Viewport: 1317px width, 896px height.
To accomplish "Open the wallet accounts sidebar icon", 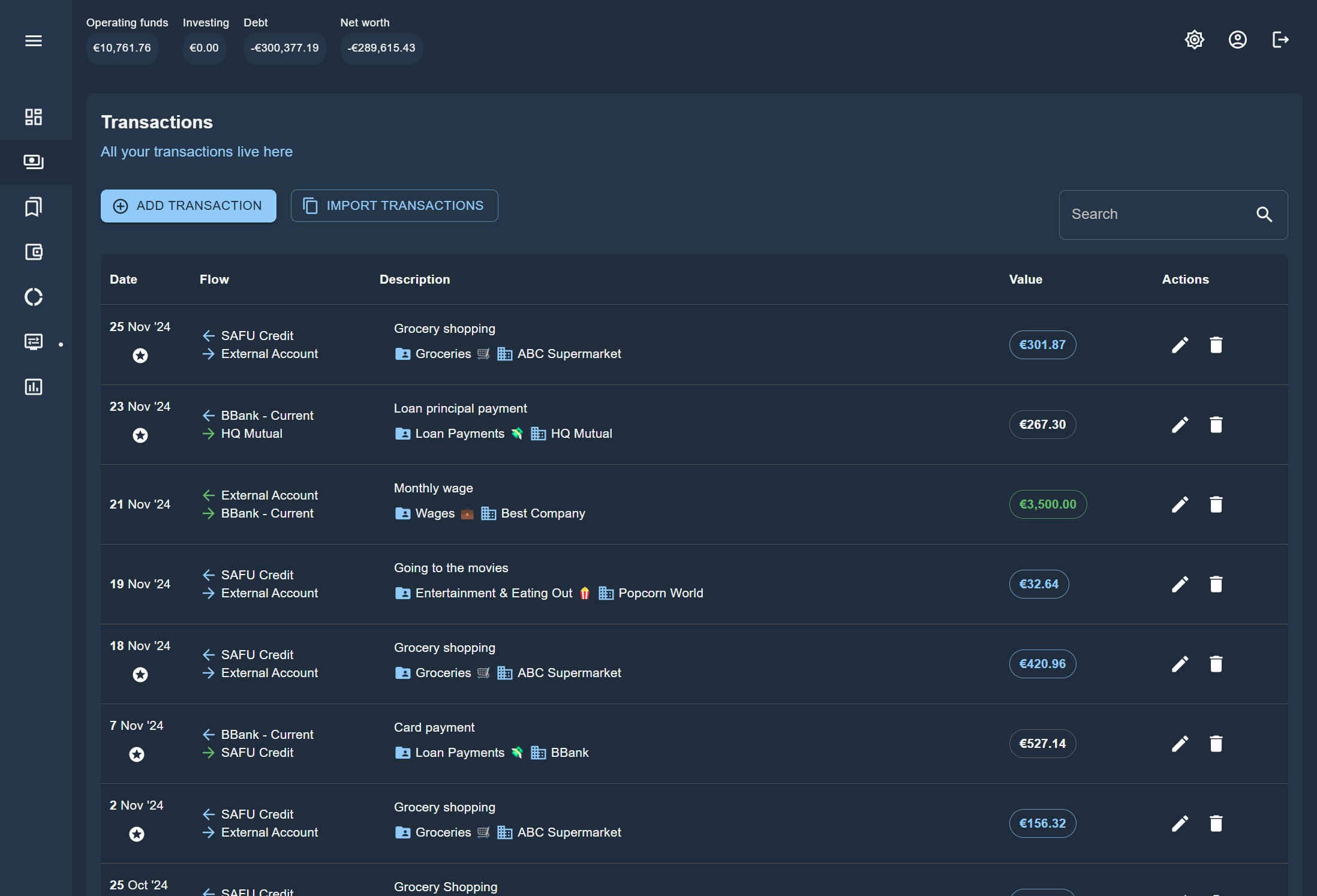I will point(34,252).
